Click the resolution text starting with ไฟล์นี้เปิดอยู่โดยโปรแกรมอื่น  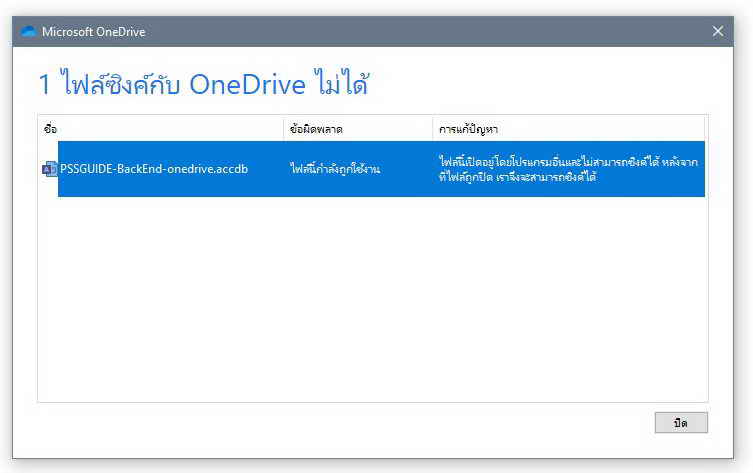pyautogui.click(x=568, y=169)
